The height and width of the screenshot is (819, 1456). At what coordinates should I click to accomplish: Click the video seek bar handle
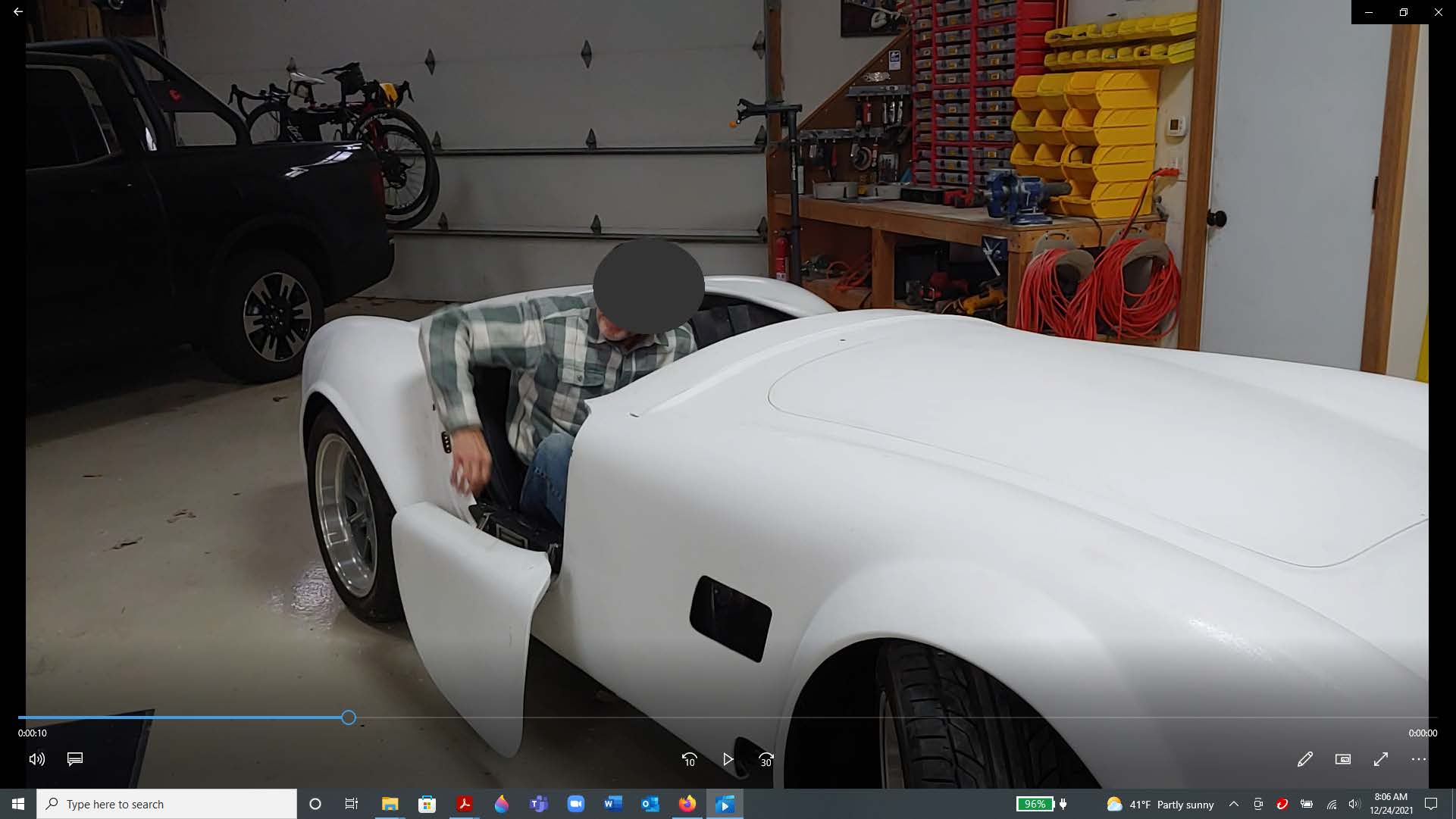point(349,717)
